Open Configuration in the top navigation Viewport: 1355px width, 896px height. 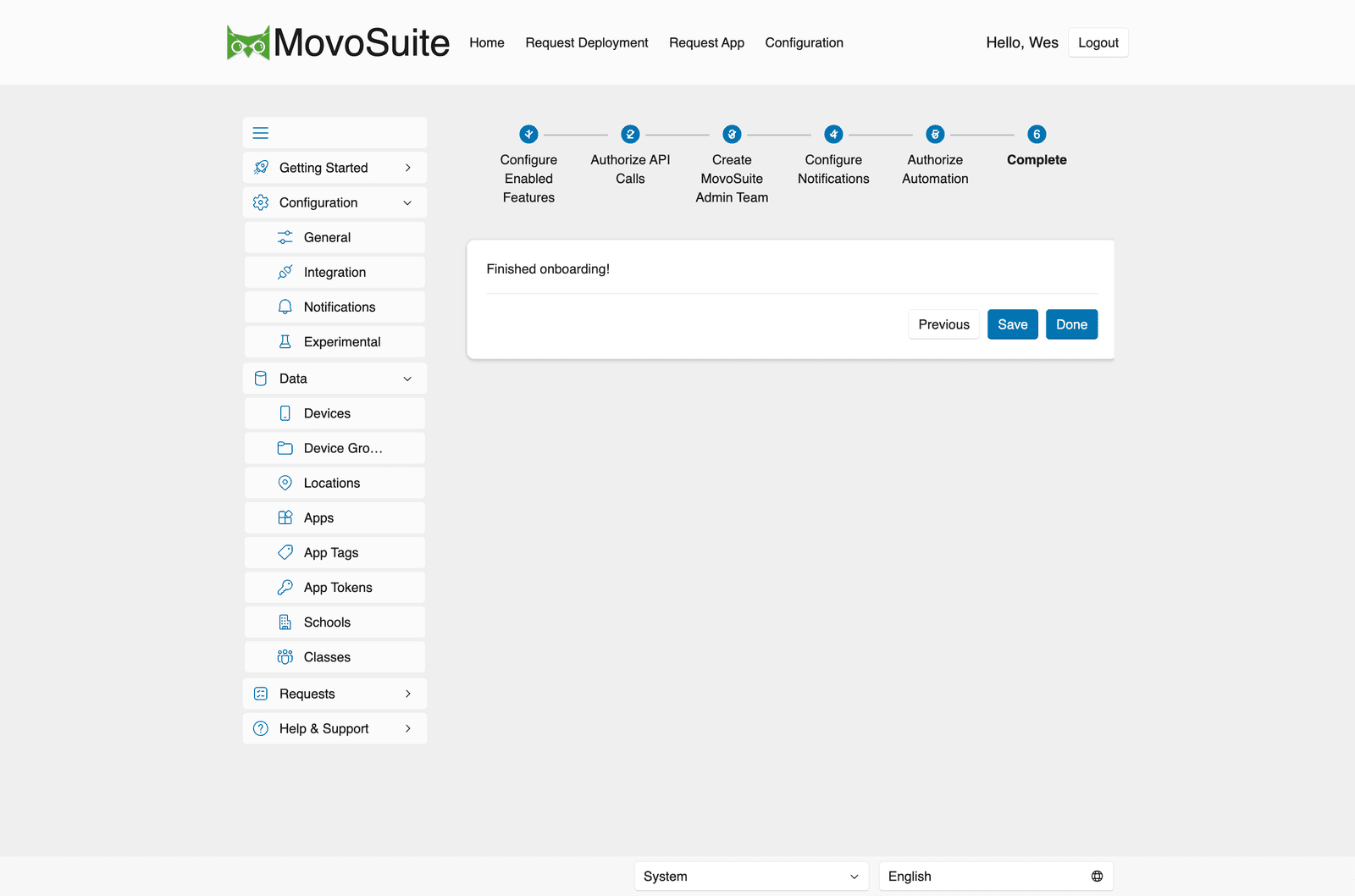(805, 42)
